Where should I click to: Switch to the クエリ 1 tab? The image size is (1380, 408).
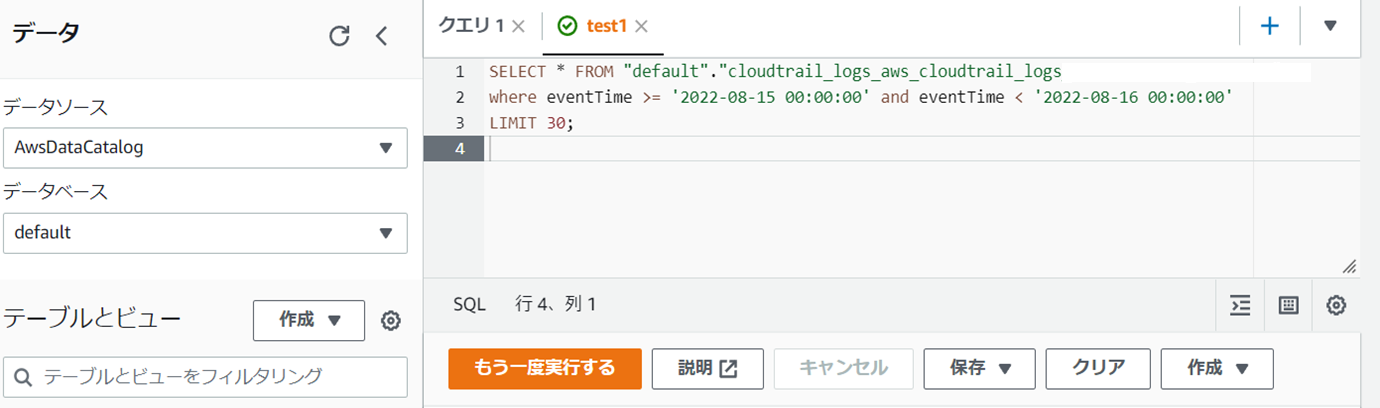click(x=472, y=27)
